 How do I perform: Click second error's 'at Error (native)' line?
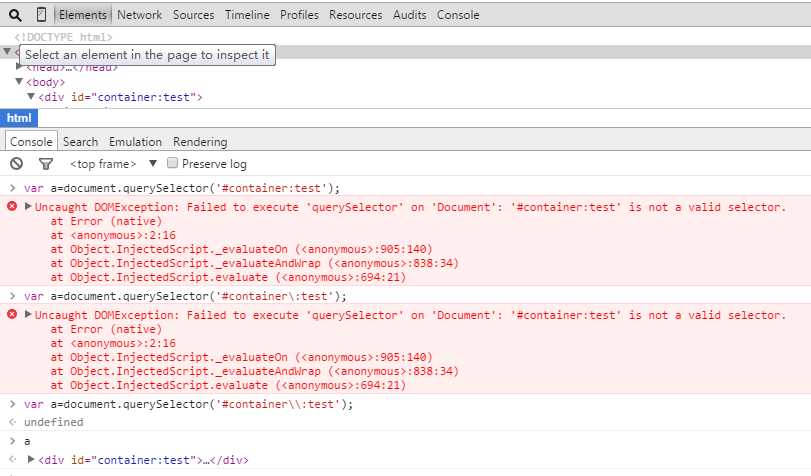pos(106,329)
